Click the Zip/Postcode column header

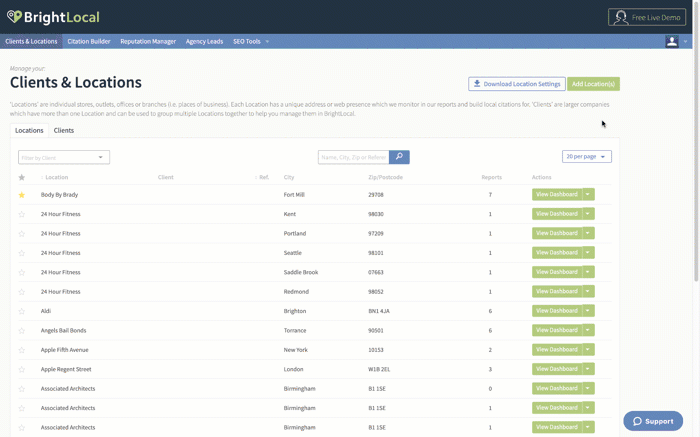coord(385,177)
